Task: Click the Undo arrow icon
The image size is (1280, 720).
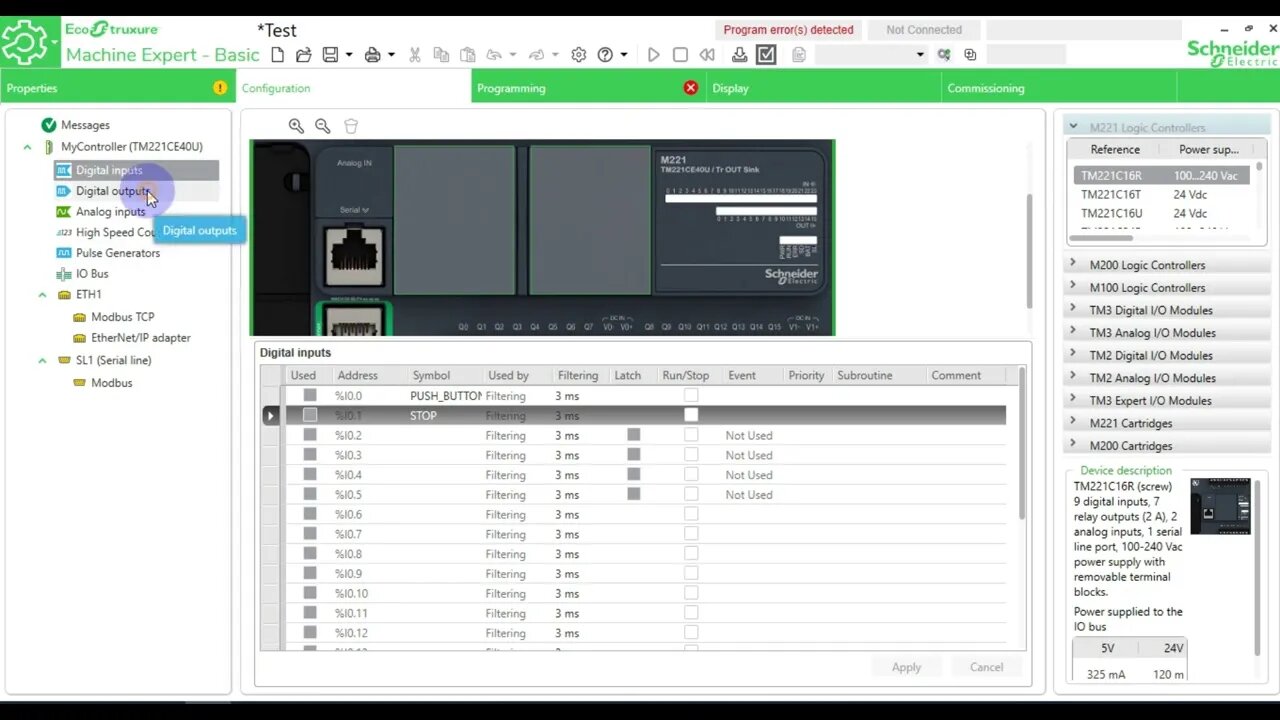Action: click(494, 55)
